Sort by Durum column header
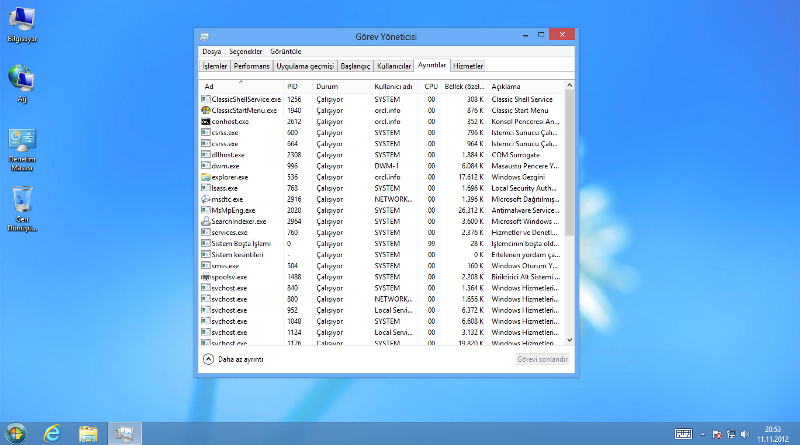 tap(341, 86)
